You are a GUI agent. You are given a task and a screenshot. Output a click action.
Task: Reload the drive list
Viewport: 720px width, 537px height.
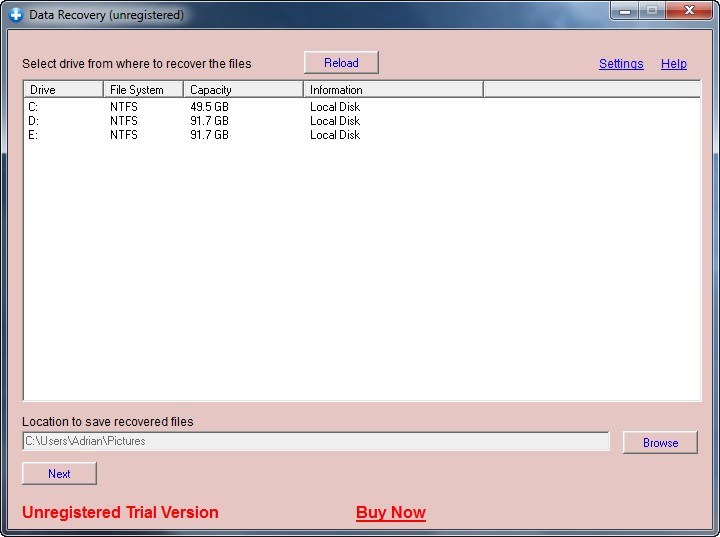341,62
